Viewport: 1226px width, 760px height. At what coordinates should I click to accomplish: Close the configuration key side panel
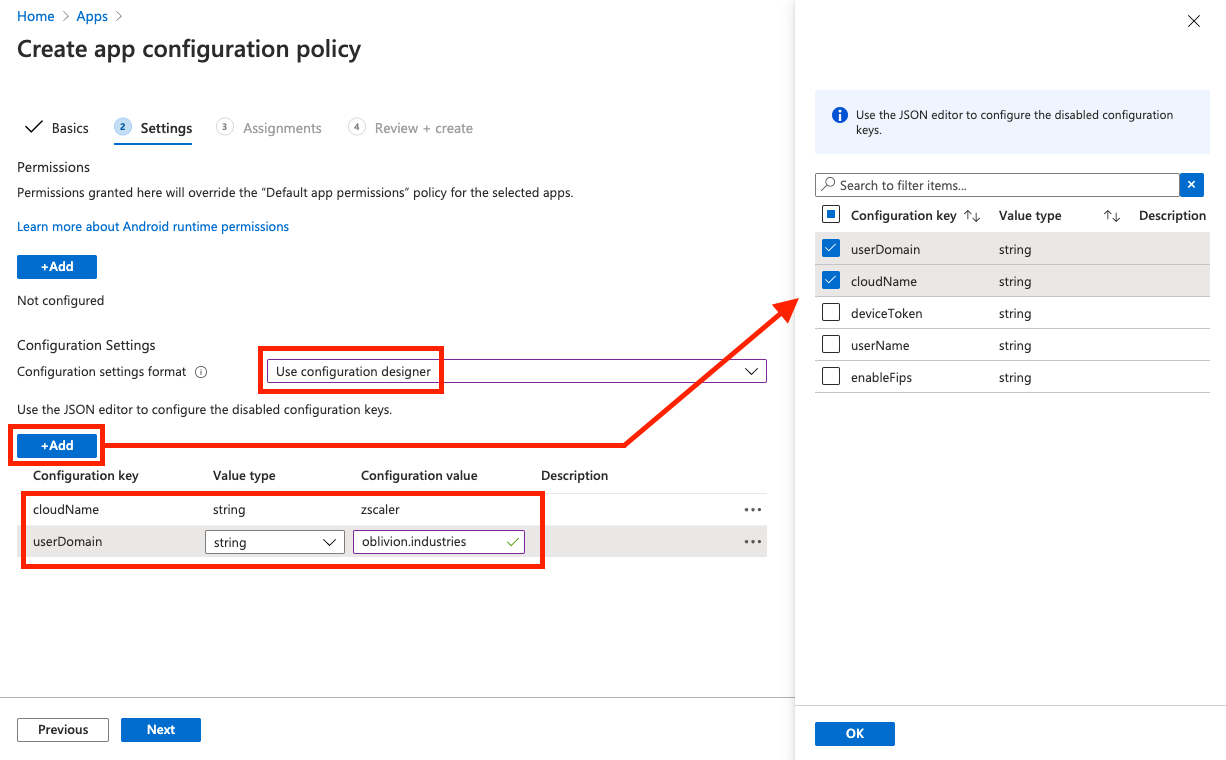[1193, 21]
